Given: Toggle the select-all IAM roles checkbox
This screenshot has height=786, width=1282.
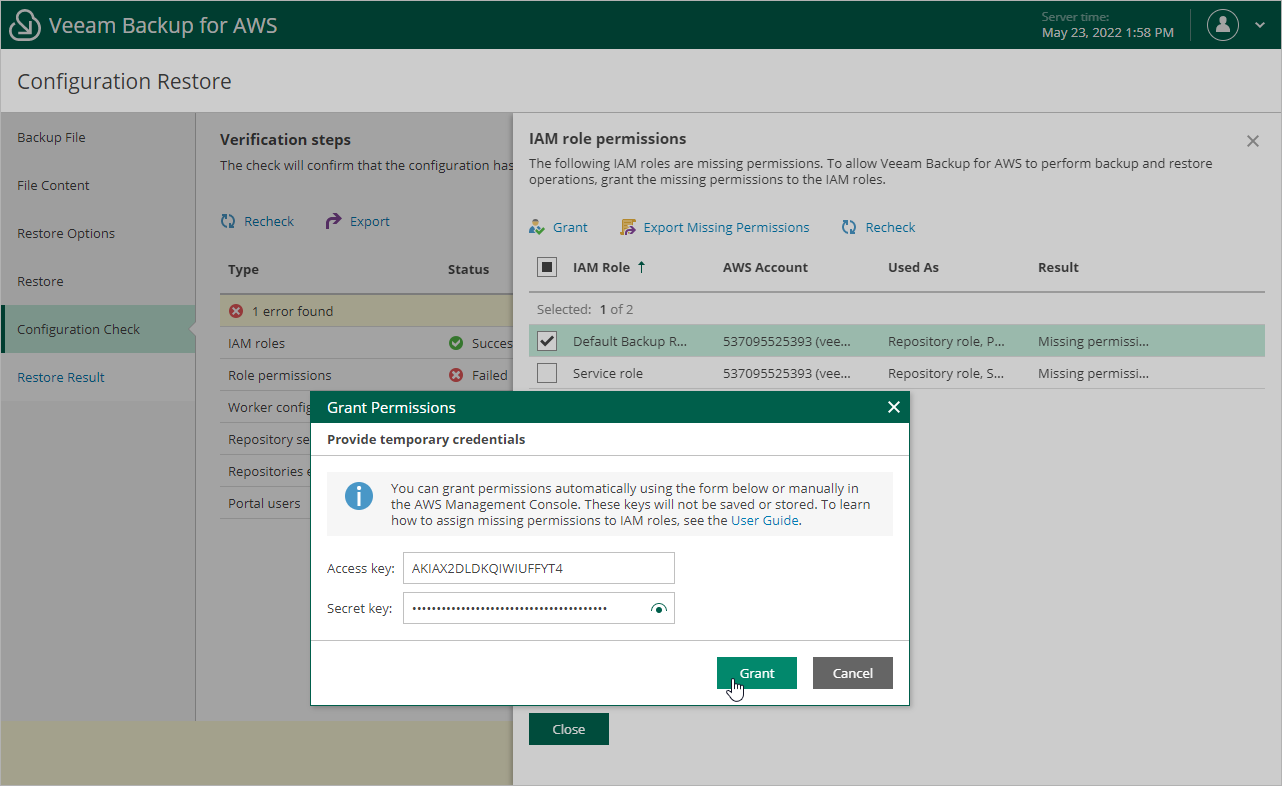Looking at the screenshot, I should pyautogui.click(x=545, y=267).
